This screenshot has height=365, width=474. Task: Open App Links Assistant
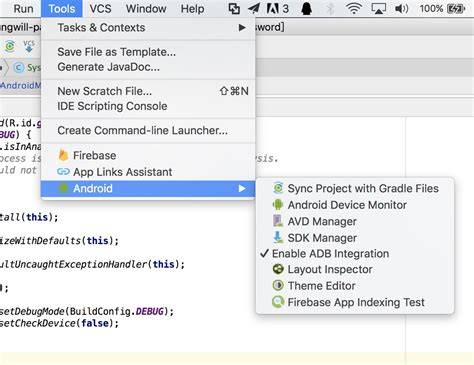148,172
